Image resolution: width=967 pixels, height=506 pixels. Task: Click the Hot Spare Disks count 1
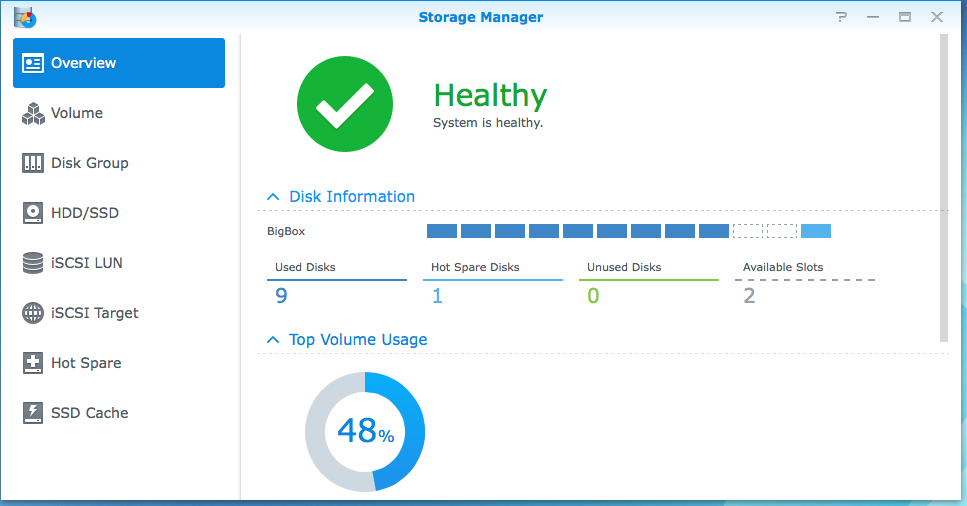437,295
